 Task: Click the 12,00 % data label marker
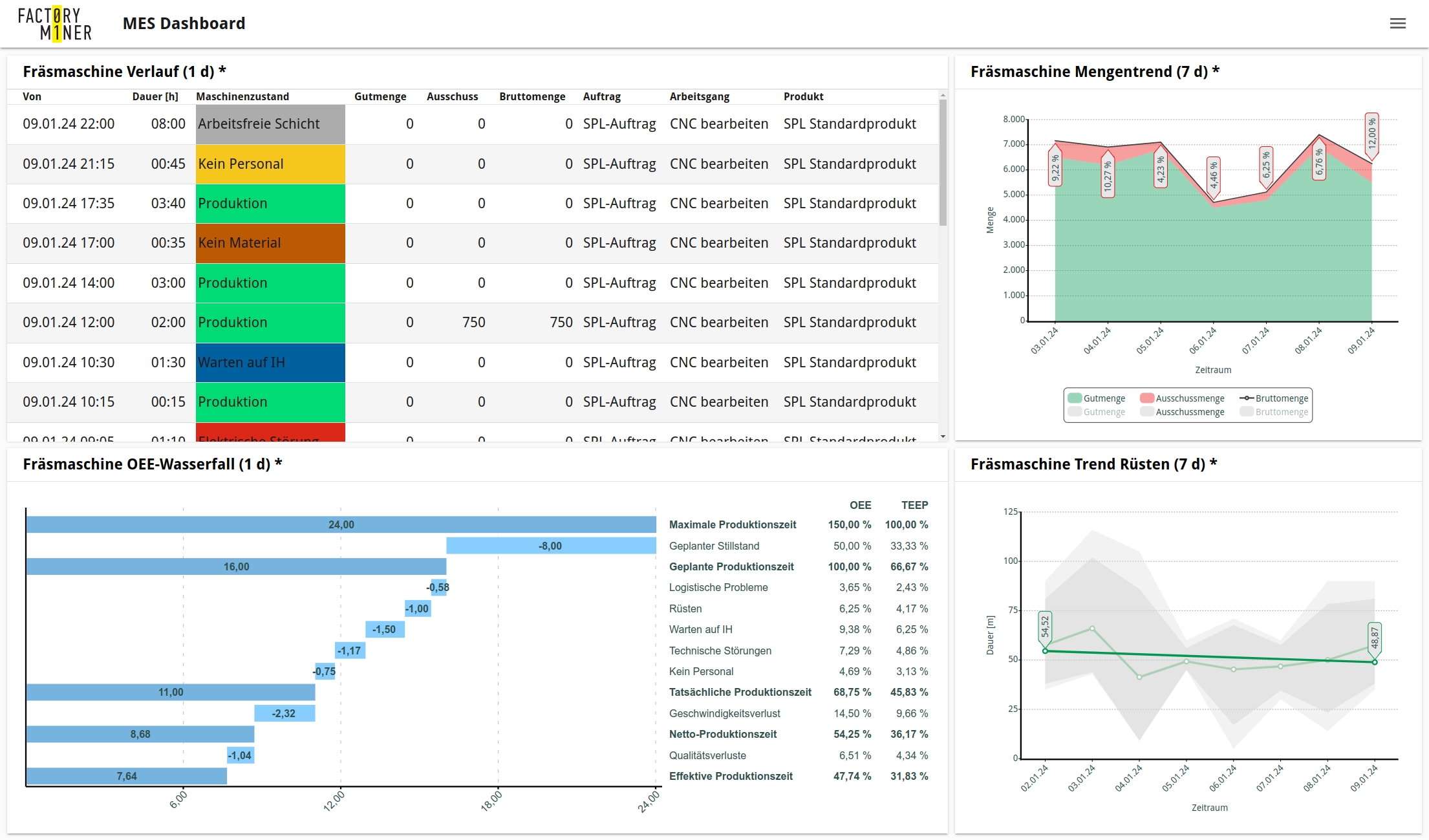click(1371, 135)
